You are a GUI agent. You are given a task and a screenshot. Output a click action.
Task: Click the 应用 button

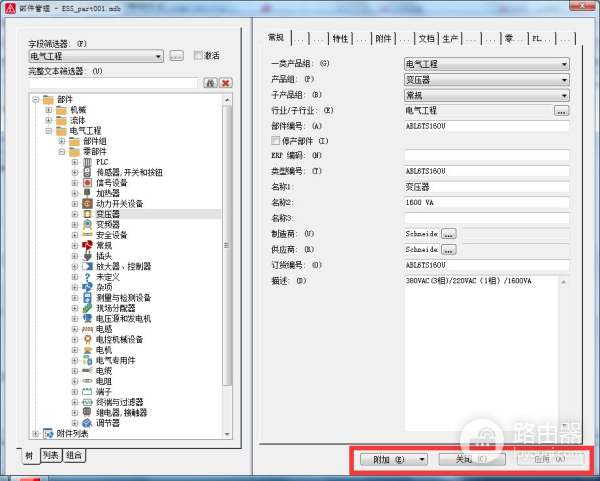pos(550,459)
